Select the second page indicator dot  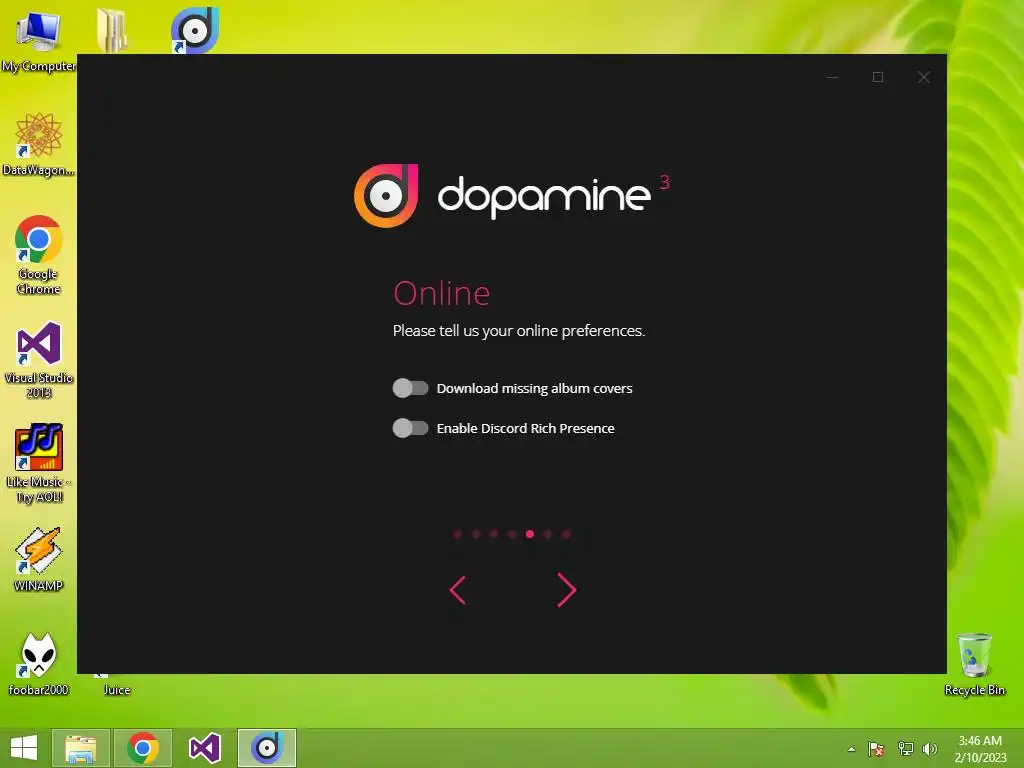(476, 534)
